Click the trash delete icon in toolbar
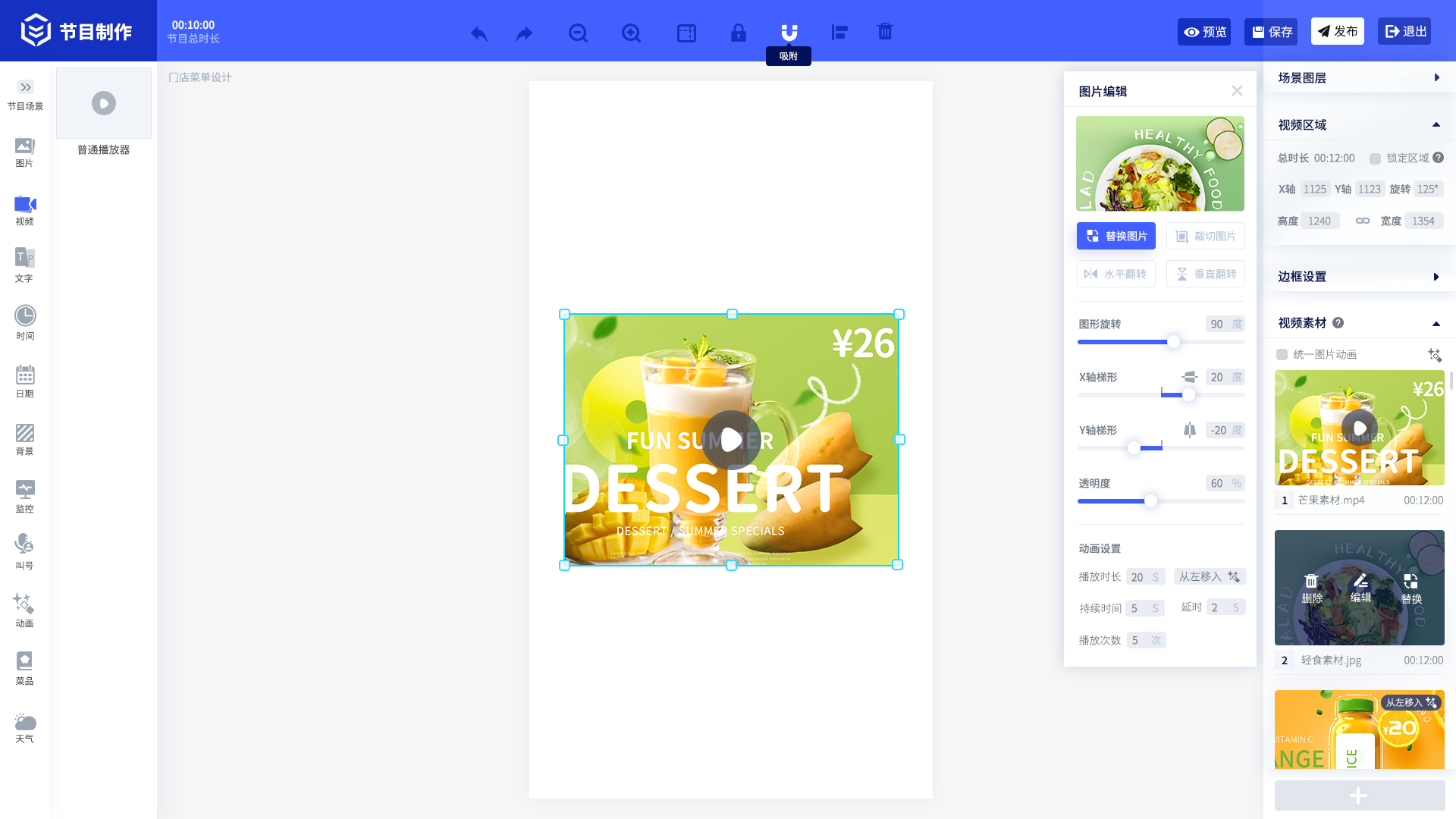 tap(885, 32)
